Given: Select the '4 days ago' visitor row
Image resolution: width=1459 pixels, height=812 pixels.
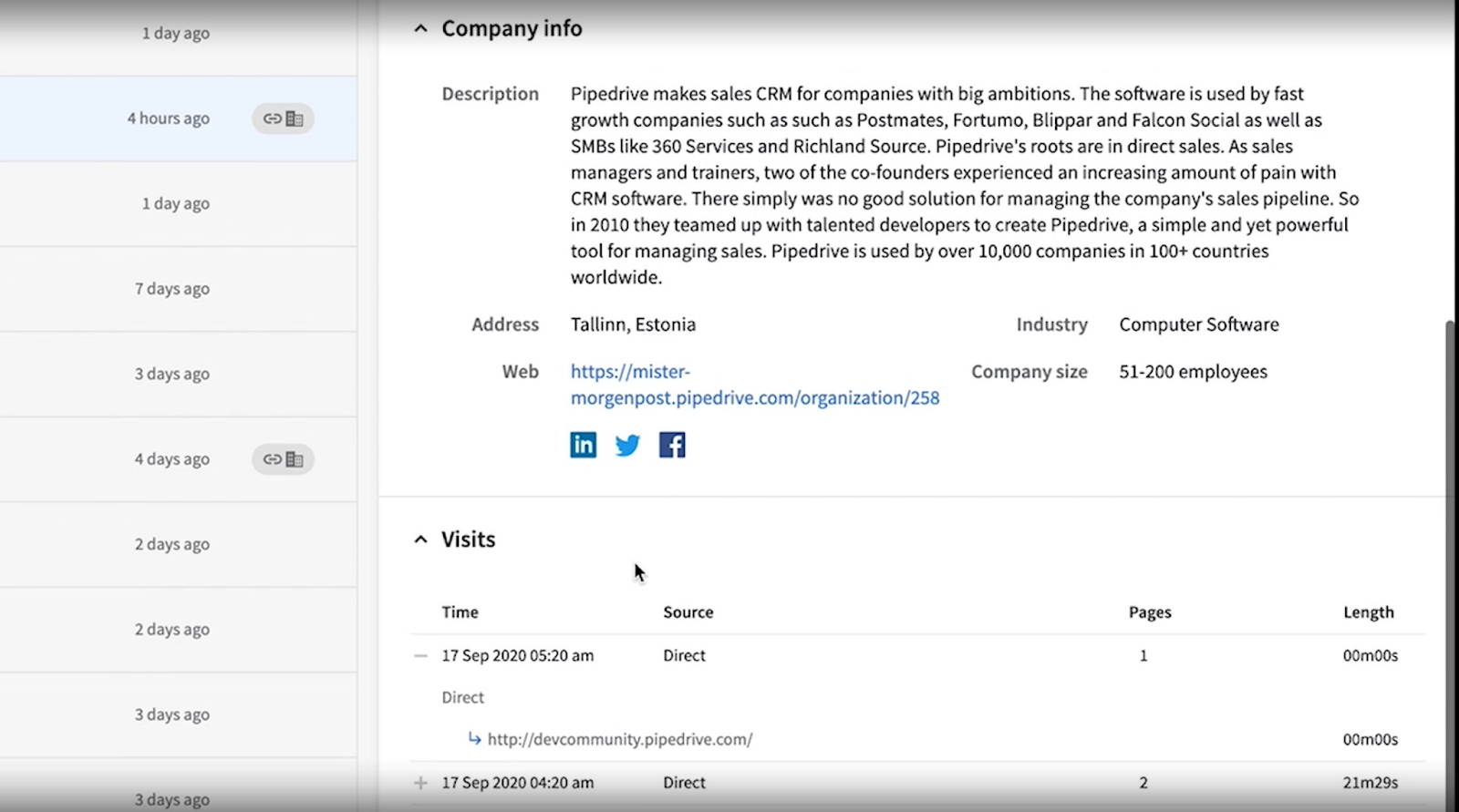Looking at the screenshot, I should [x=178, y=459].
